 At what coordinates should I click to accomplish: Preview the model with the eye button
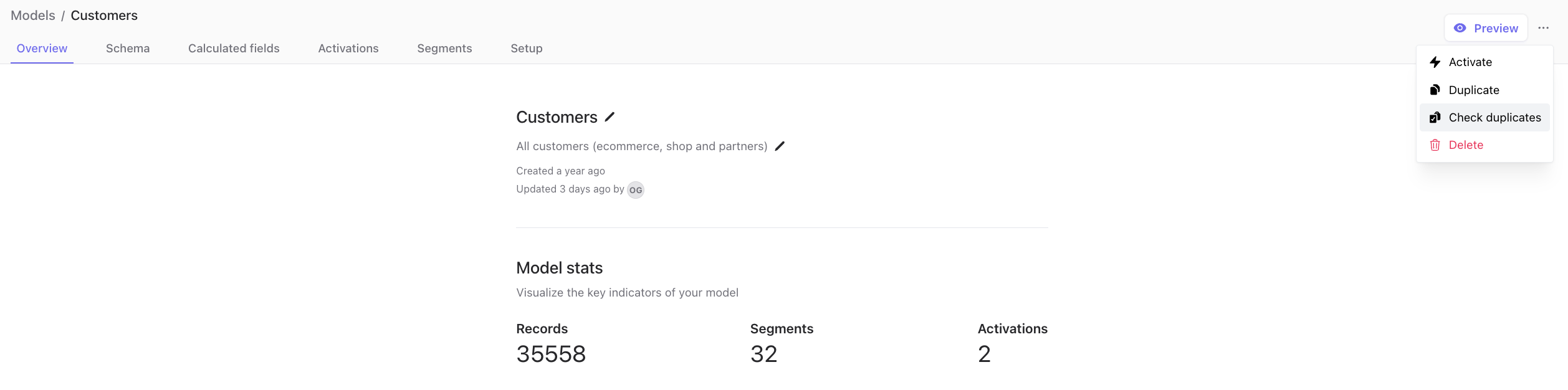1486,28
